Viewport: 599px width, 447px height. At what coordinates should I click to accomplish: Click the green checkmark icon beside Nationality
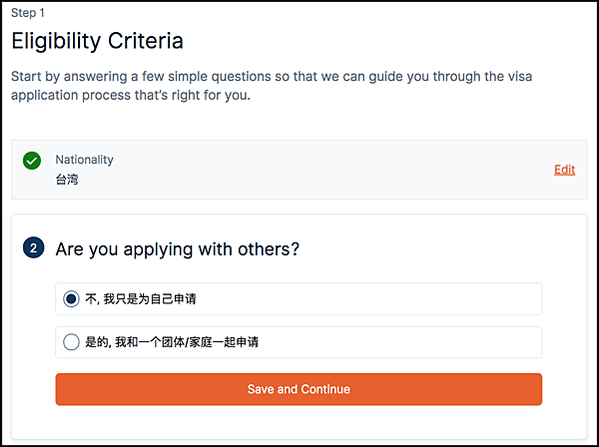(32, 160)
